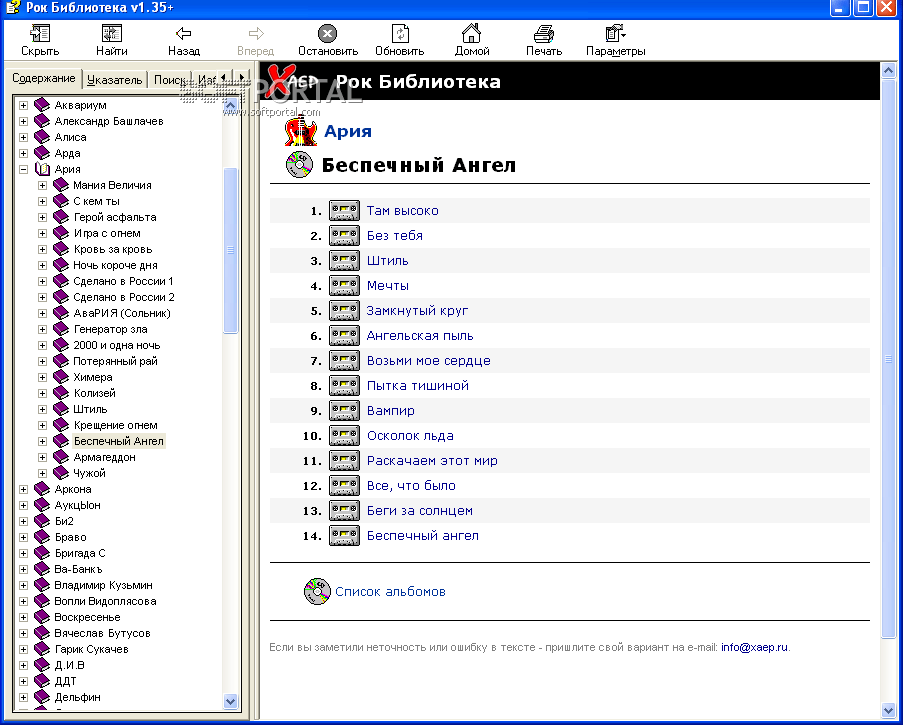Click the book icon of ДДТ
903x725 pixels.
coord(42,681)
